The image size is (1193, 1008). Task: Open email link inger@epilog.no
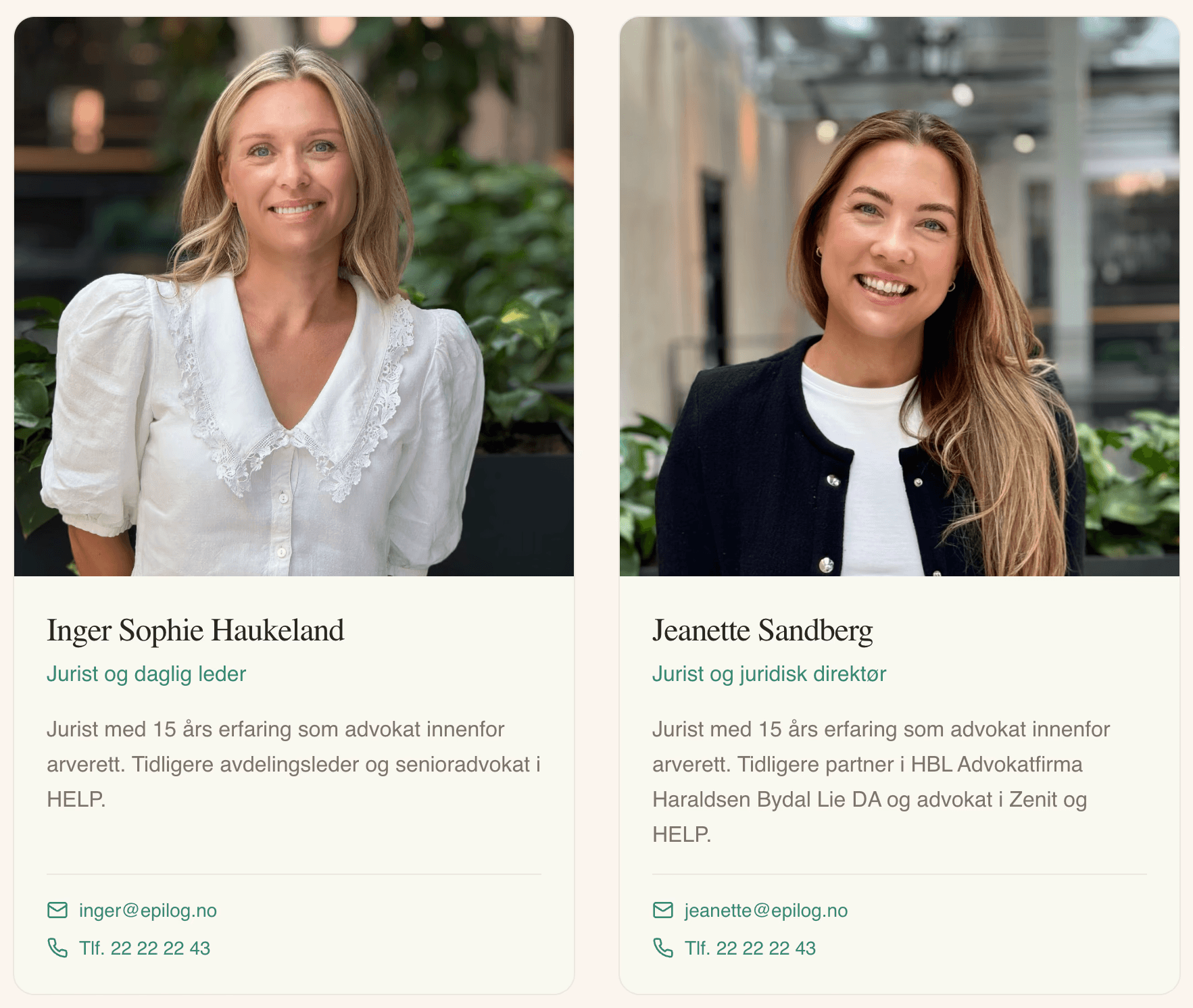148,911
